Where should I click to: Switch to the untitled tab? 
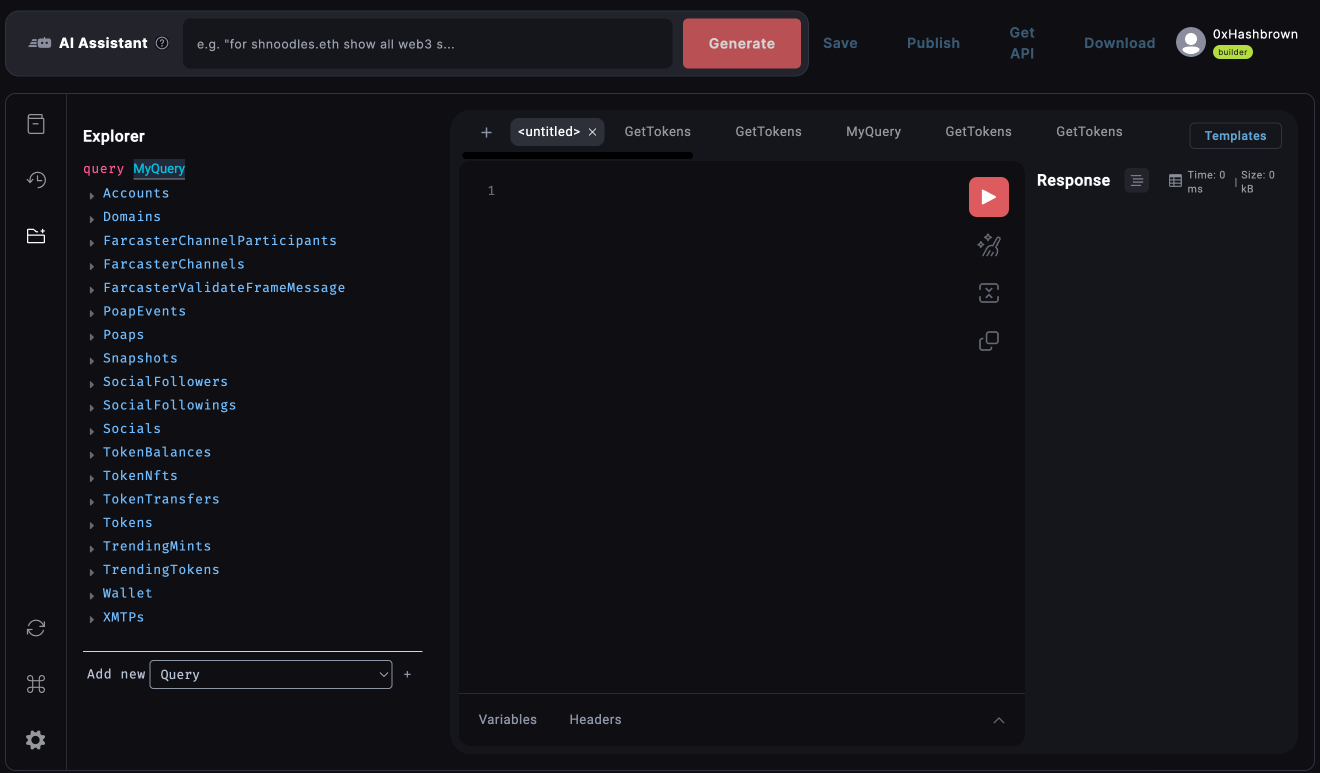pyautogui.click(x=549, y=132)
